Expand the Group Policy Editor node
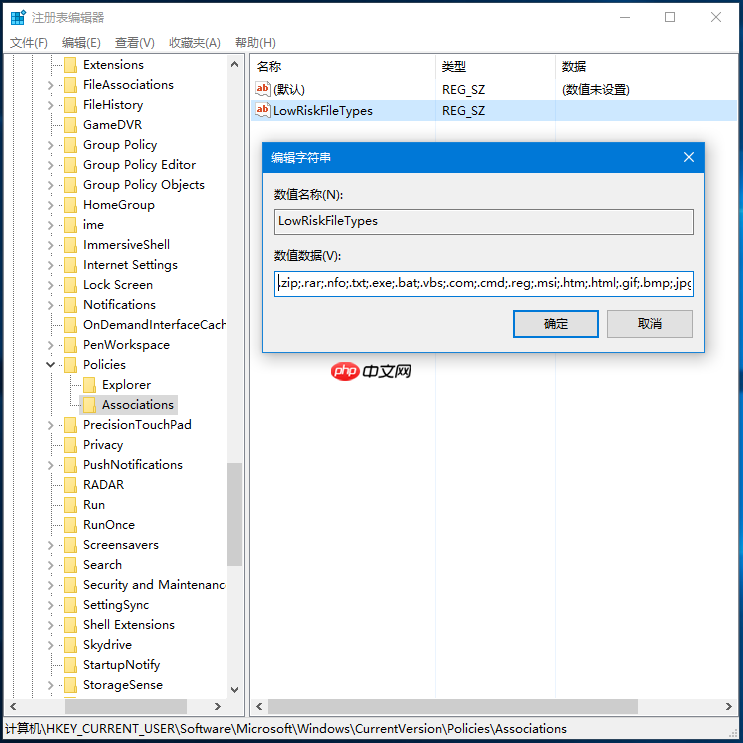 click(x=51, y=165)
